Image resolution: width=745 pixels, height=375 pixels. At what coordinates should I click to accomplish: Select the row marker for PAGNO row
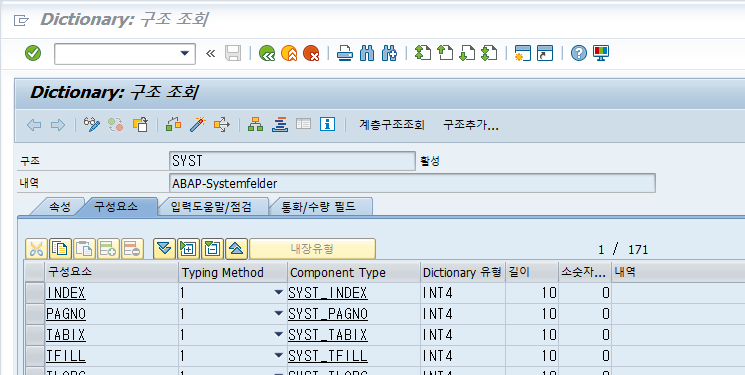pyautogui.click(x=35, y=314)
